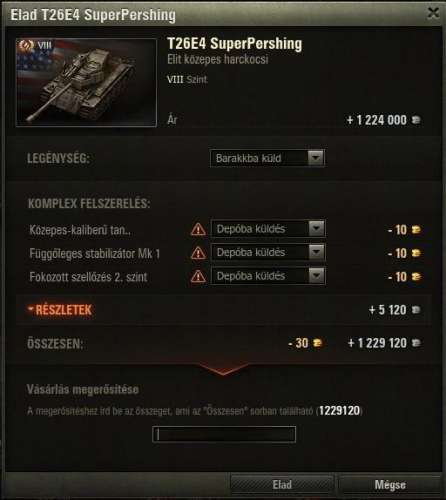Screen dimensions: 446x500
Task: Click warning icon beside Függőleges stabilizátor Mk 1
Action: (198, 253)
